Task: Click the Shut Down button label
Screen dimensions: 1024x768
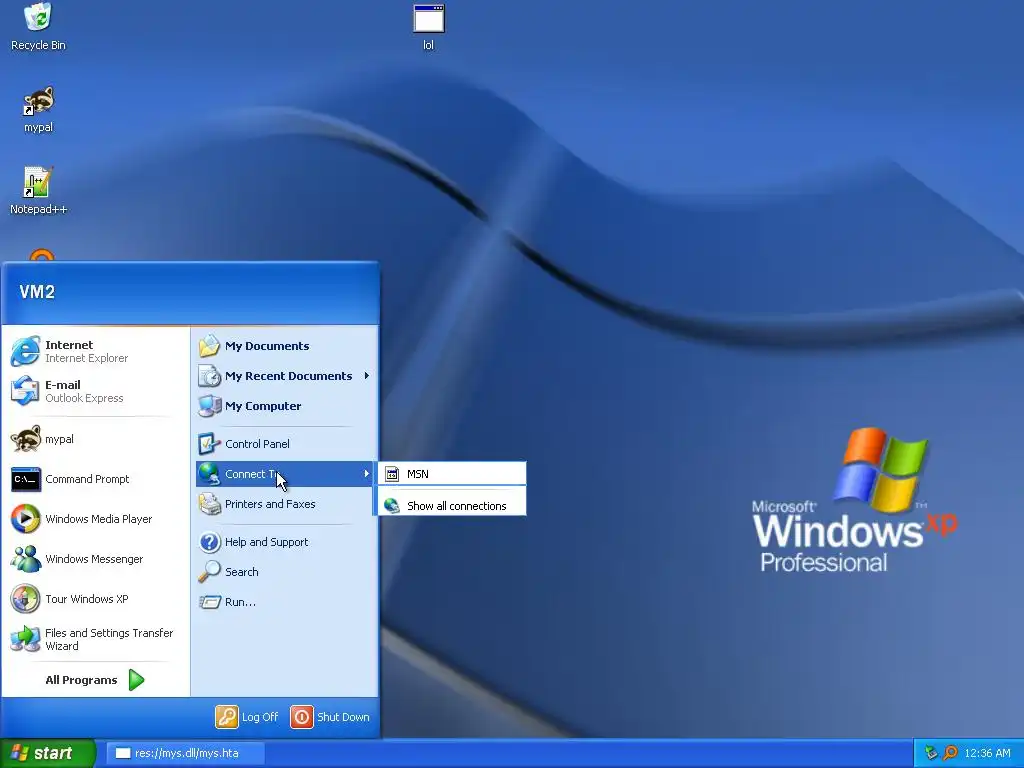Action: coord(344,717)
